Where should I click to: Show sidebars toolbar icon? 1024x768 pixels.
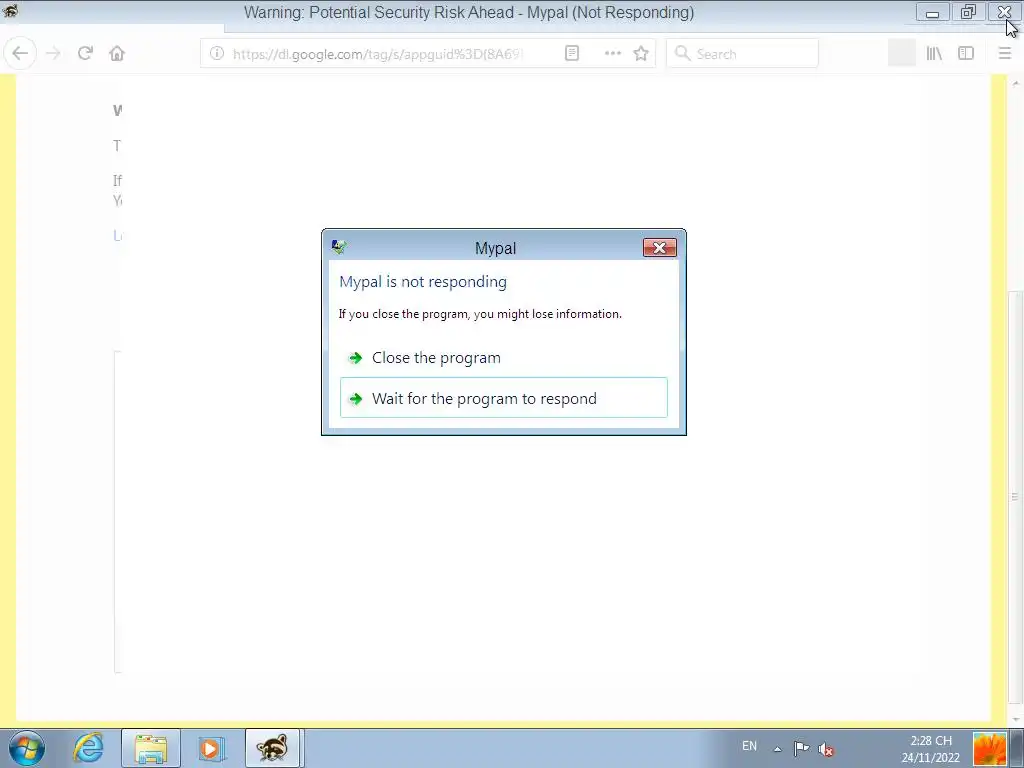966,54
